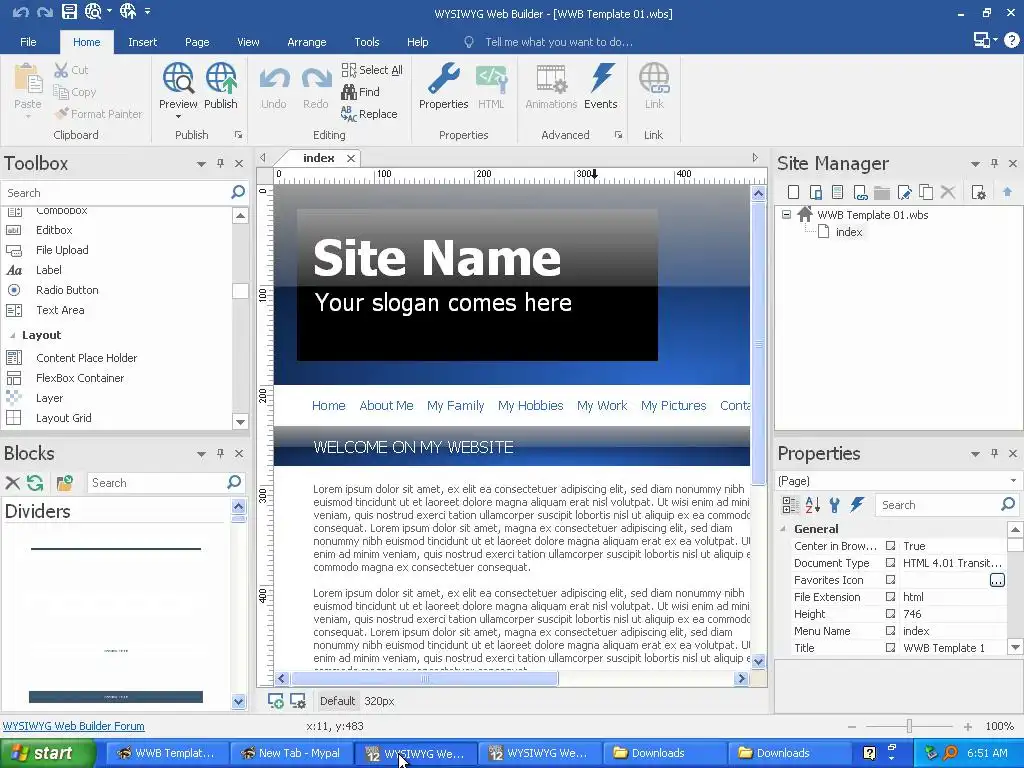Expand the Publish group dialog launcher
The width and height of the screenshot is (1024, 768).
point(238,135)
